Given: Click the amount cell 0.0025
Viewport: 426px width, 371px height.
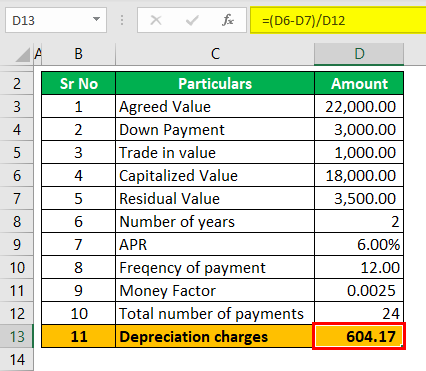Looking at the screenshot, I should tap(359, 291).
